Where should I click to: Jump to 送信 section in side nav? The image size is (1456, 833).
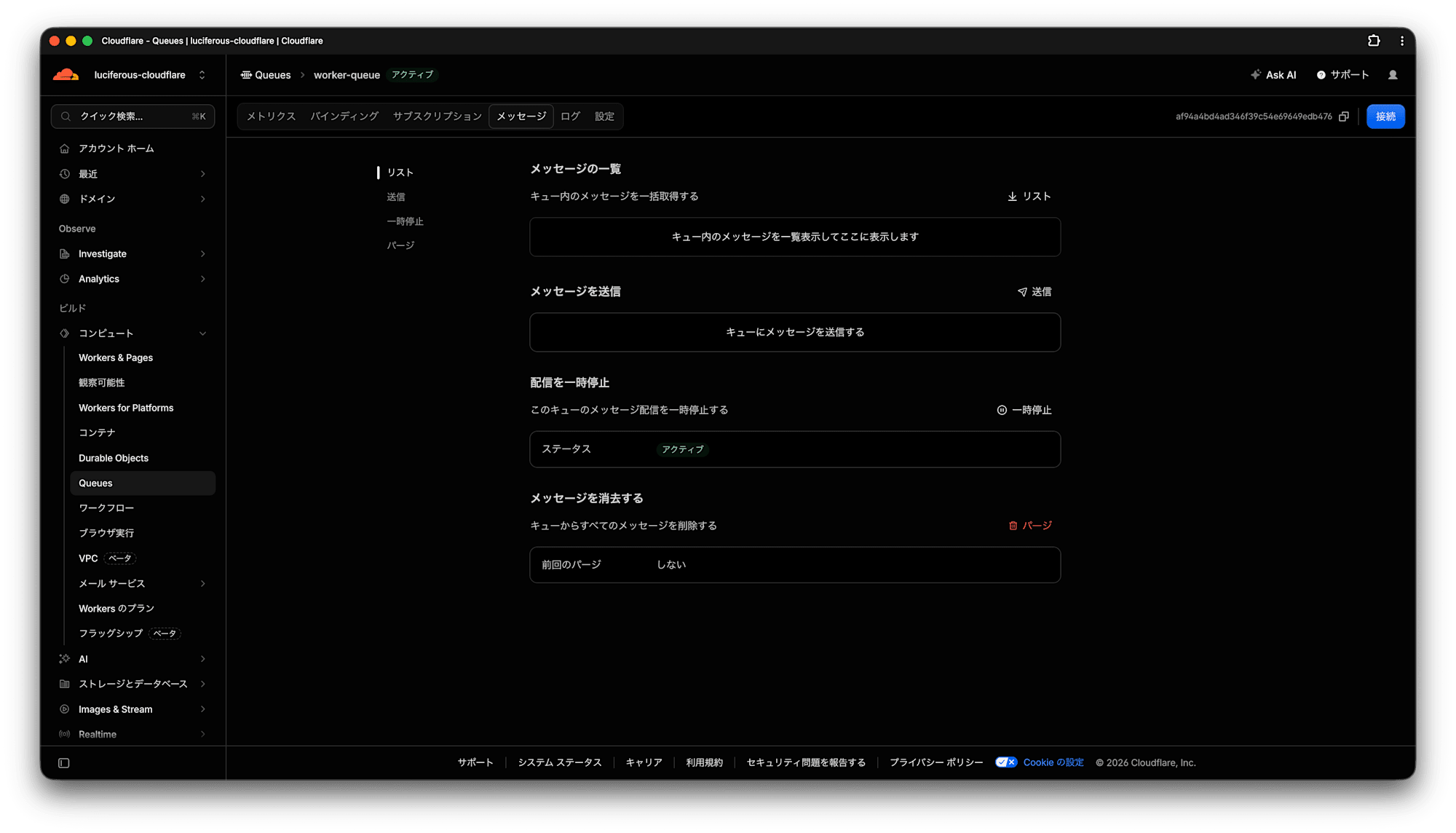pyautogui.click(x=396, y=197)
